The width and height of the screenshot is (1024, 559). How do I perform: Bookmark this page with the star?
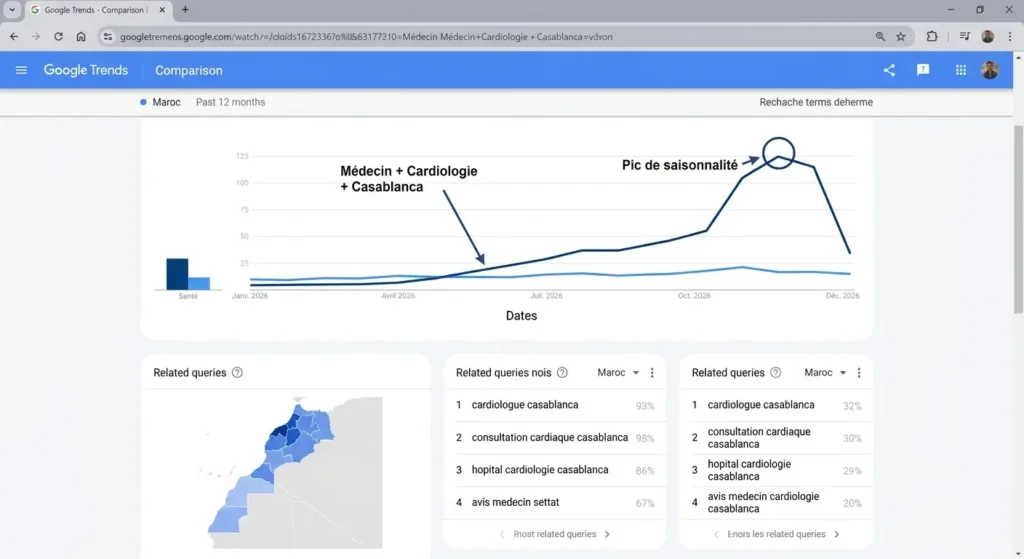click(901, 37)
